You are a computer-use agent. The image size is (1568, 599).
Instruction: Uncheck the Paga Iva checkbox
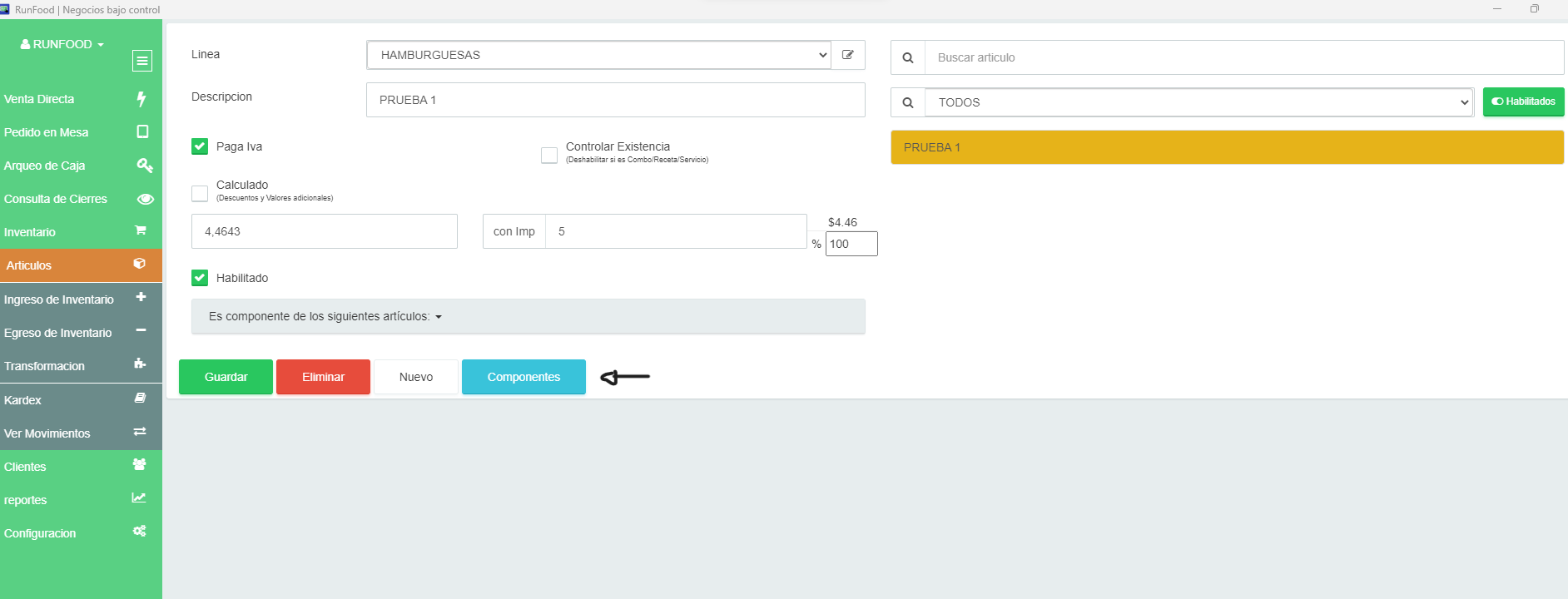pyautogui.click(x=200, y=146)
